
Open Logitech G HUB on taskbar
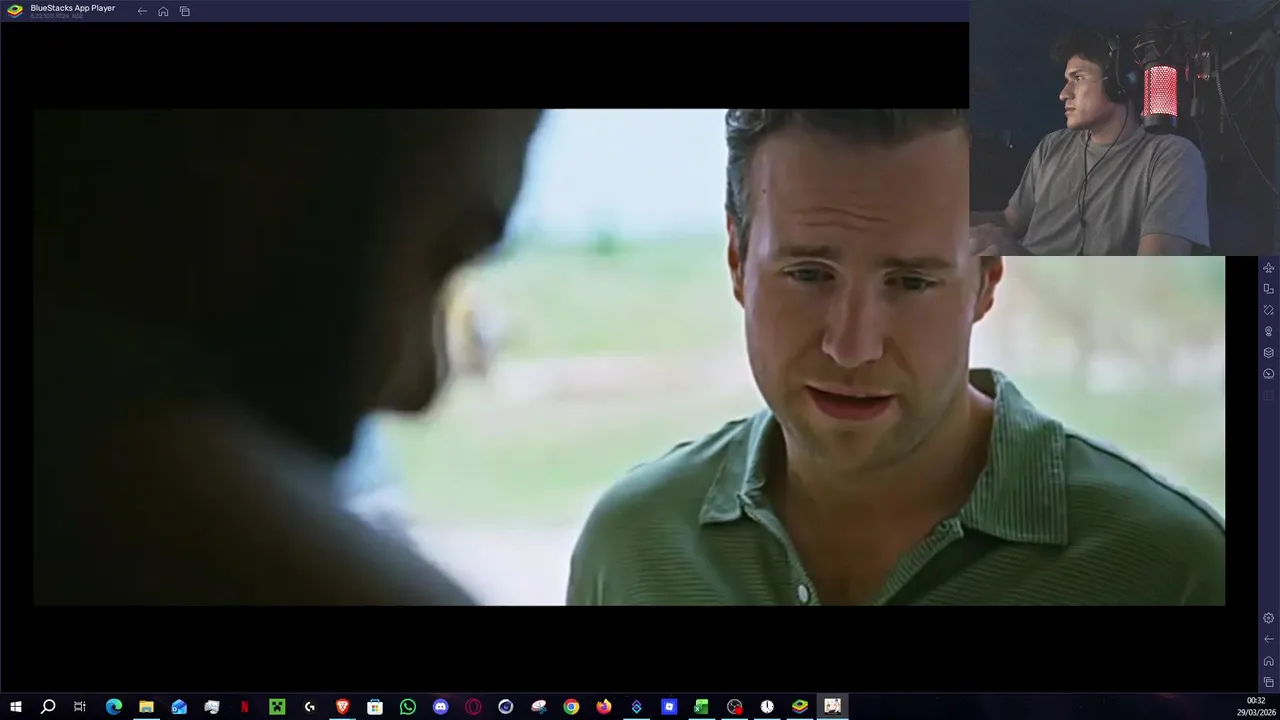pos(309,707)
